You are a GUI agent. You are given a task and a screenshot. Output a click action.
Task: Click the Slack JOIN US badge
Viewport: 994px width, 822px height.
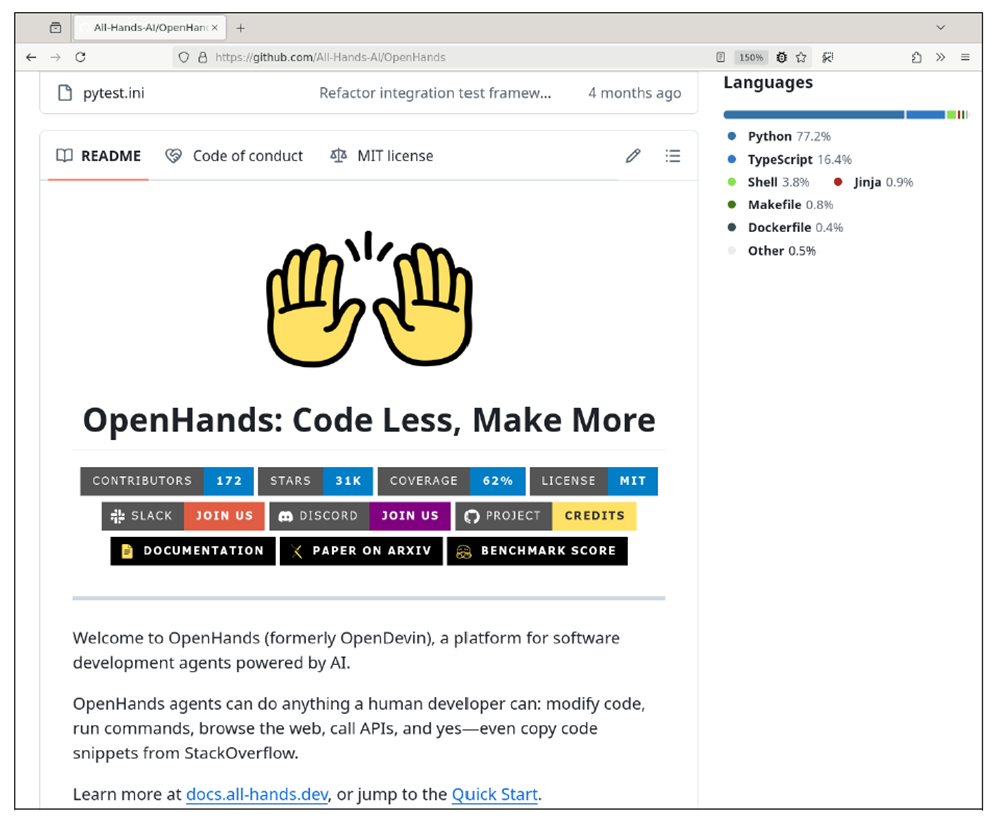224,515
